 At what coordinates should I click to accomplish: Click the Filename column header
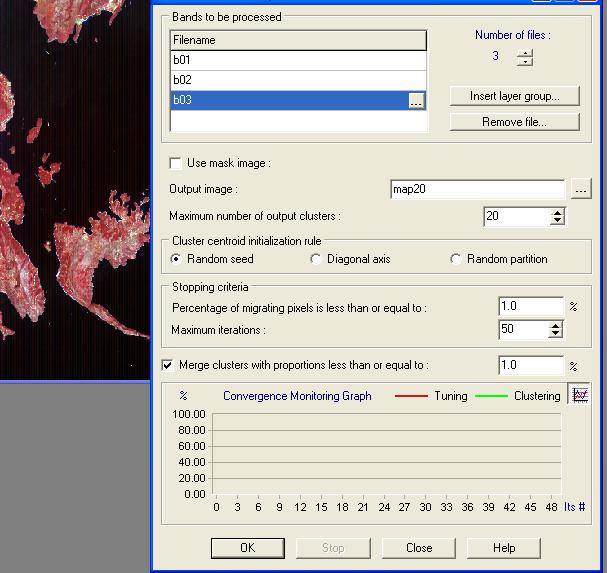298,40
